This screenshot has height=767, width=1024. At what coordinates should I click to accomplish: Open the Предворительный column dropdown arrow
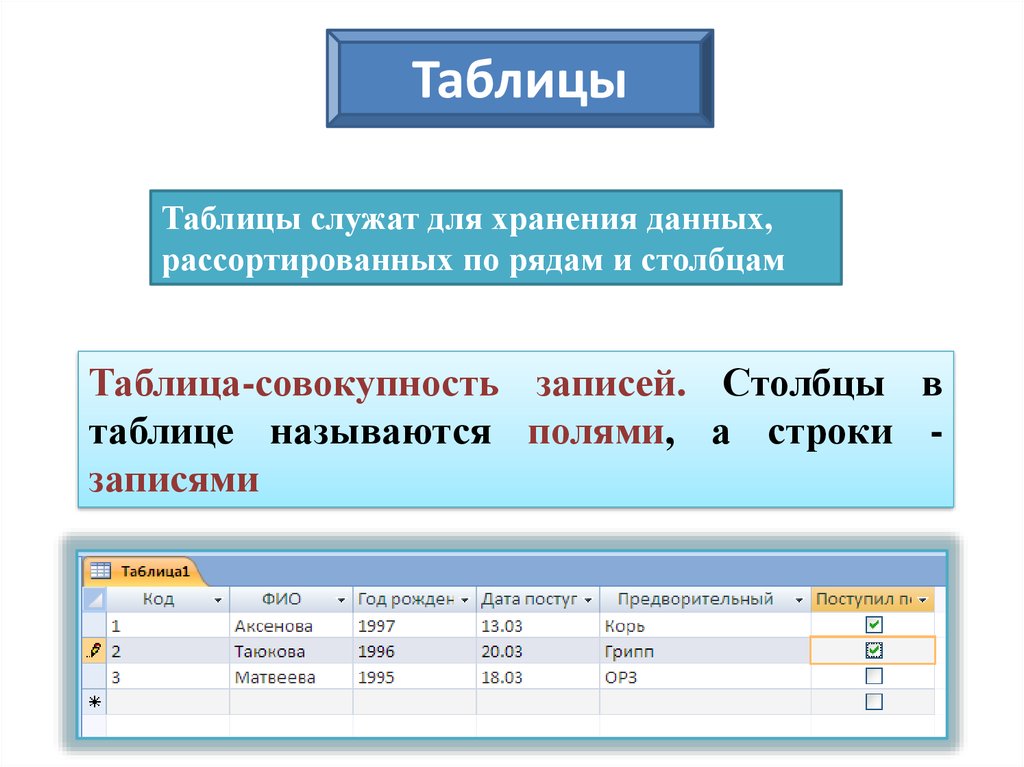click(798, 600)
